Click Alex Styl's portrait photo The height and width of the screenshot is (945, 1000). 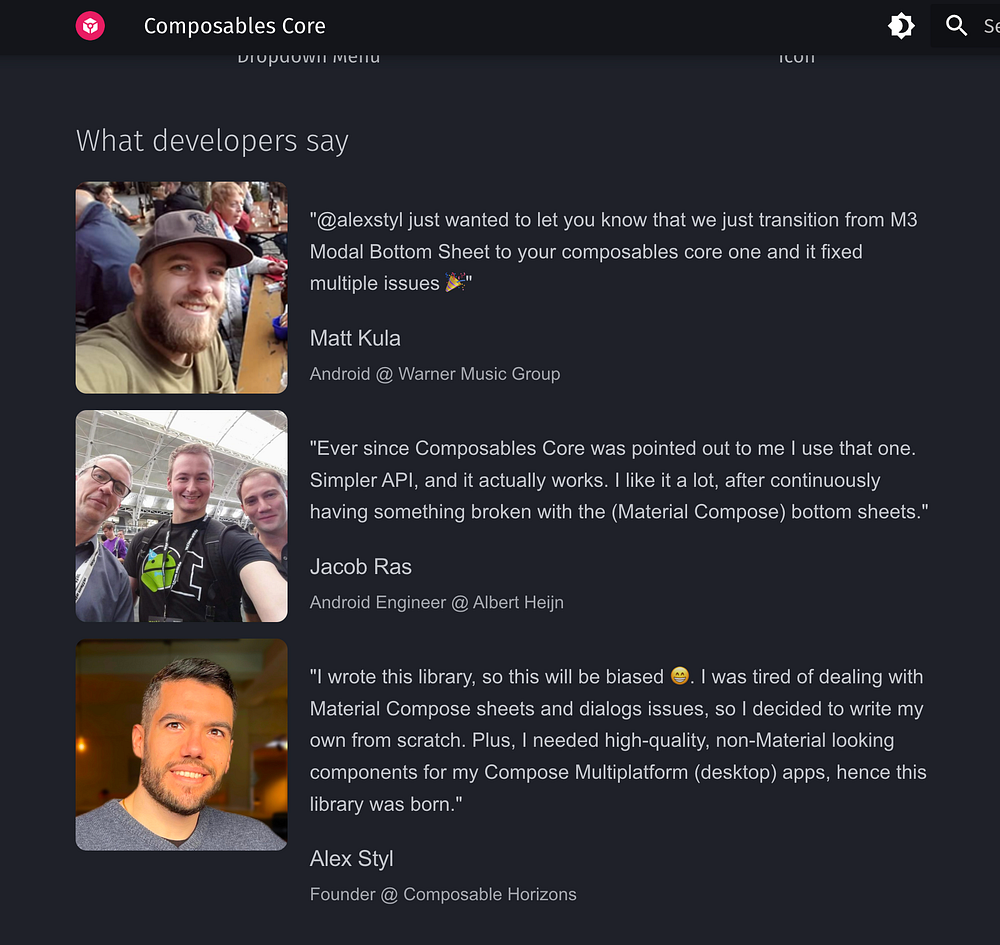click(x=182, y=745)
